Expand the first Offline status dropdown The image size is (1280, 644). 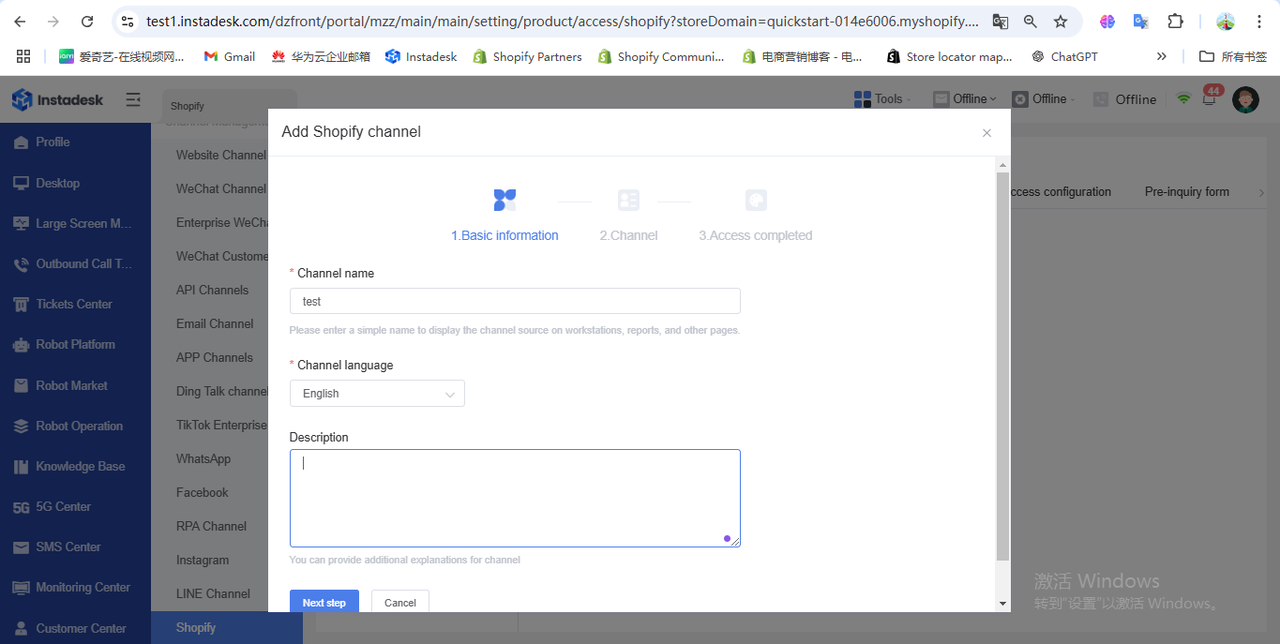966,99
